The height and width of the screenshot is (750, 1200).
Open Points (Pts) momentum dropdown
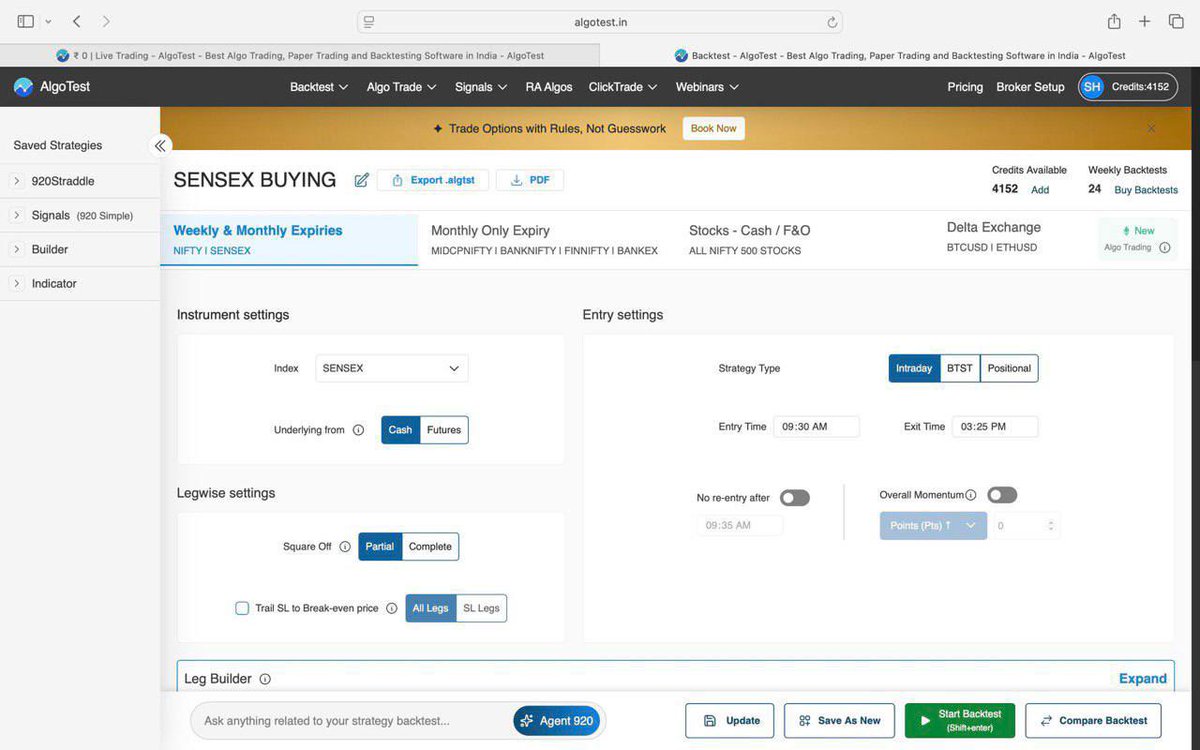(933, 525)
